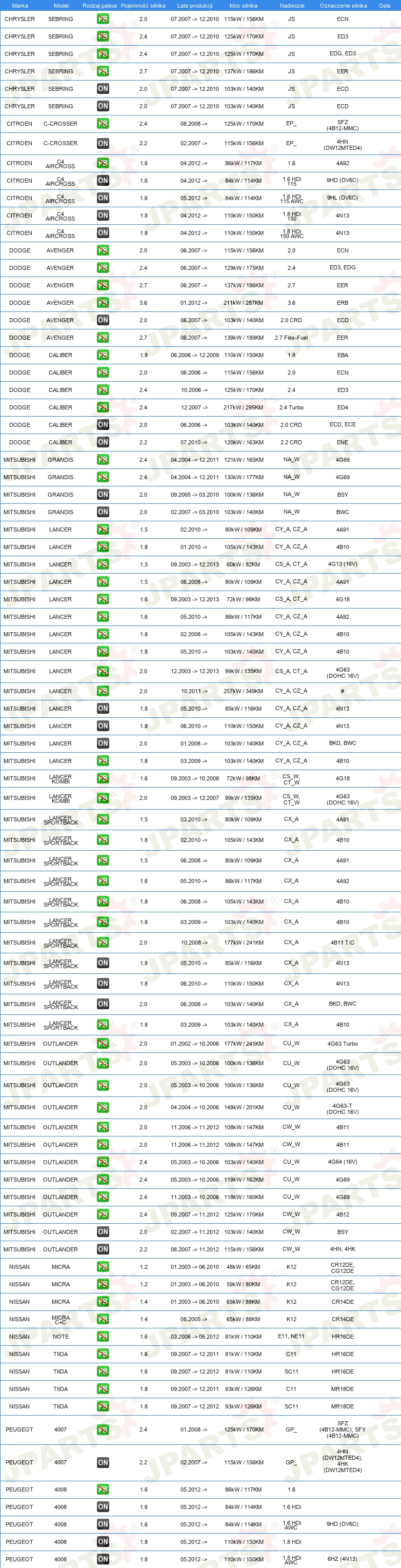Click the Oznaczenie silnika column header

343,6
